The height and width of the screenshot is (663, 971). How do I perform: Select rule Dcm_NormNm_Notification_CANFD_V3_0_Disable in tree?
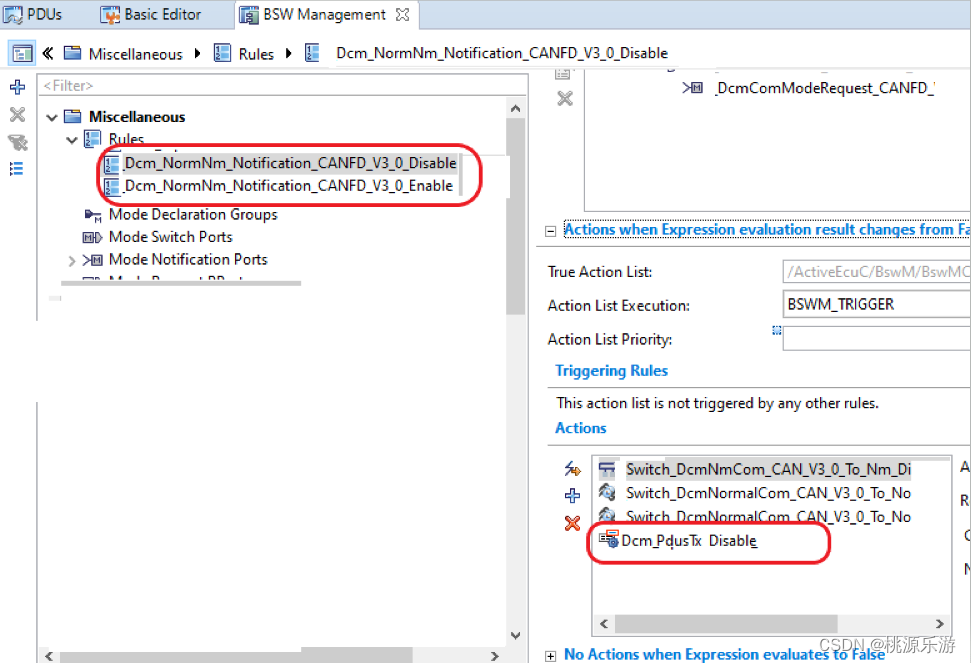pos(290,163)
